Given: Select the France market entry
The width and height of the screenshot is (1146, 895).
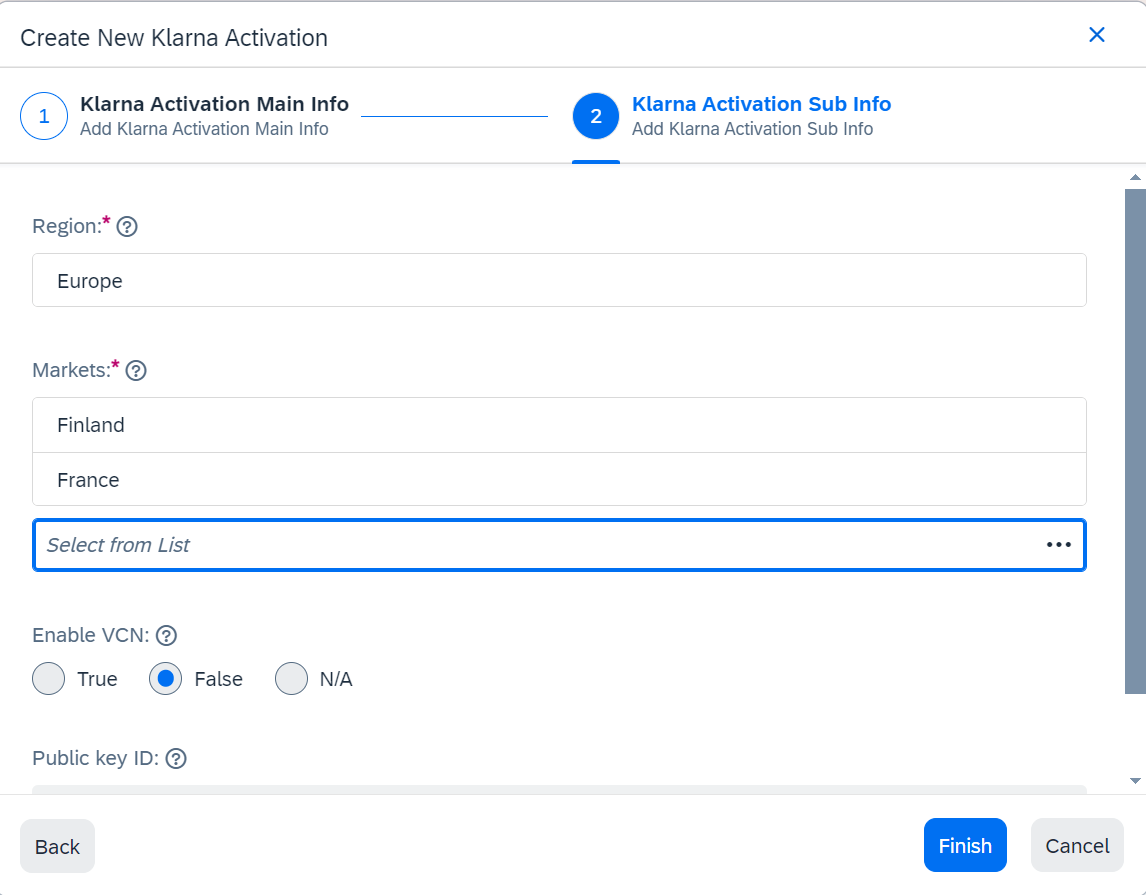Looking at the screenshot, I should click(559, 479).
